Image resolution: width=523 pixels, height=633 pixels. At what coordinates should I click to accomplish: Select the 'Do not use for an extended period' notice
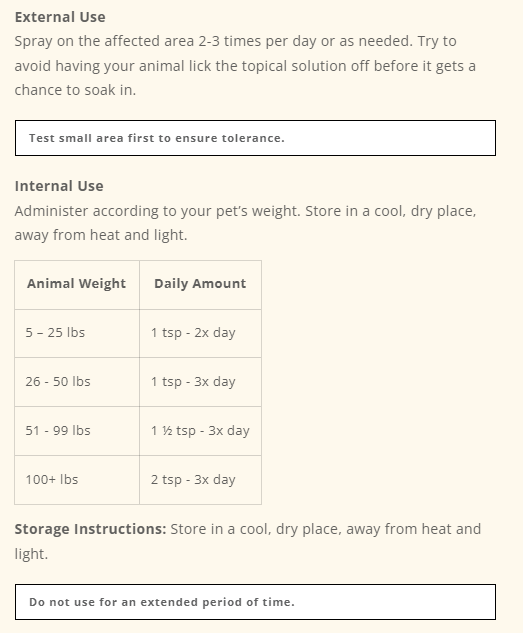(255, 602)
